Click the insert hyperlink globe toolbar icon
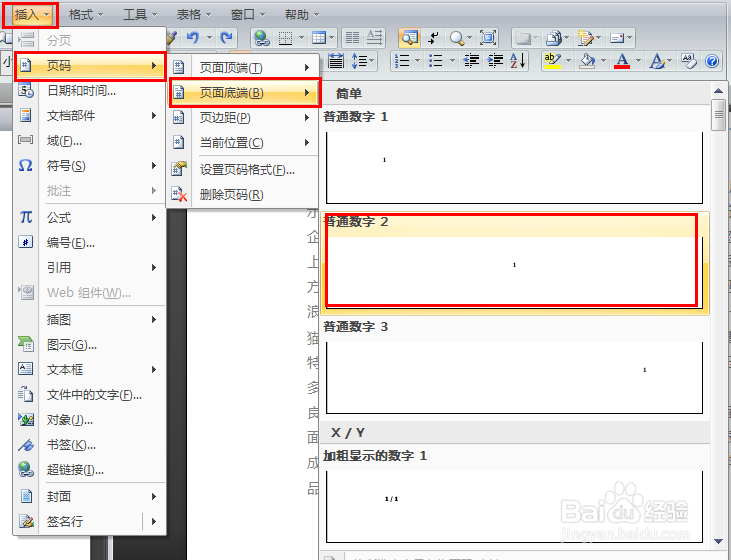The image size is (731, 560). pyautogui.click(x=261, y=38)
